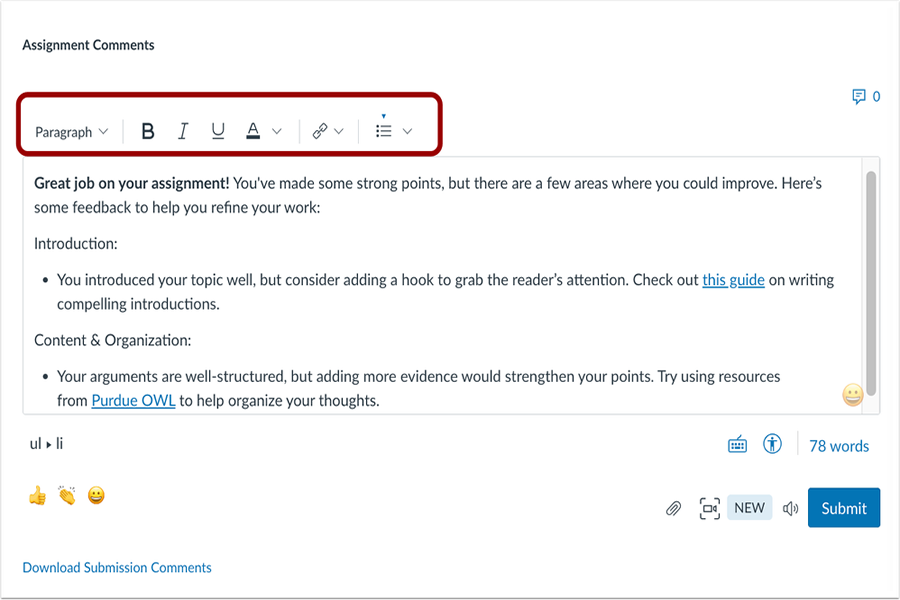
Task: Select the grinning face emoji reaction
Action: pyautogui.click(x=95, y=495)
